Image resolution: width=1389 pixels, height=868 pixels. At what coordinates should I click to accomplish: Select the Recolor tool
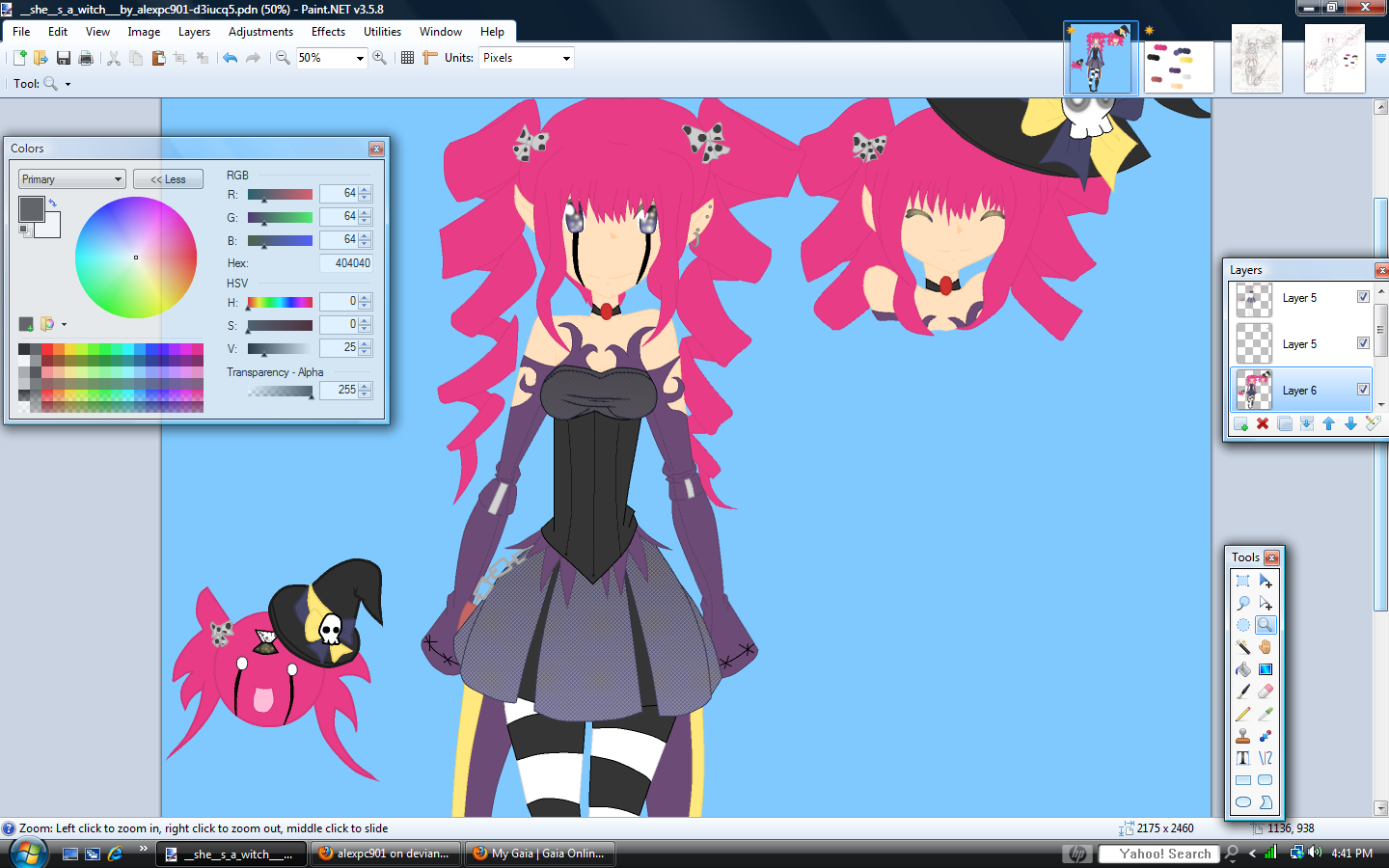point(1266,736)
